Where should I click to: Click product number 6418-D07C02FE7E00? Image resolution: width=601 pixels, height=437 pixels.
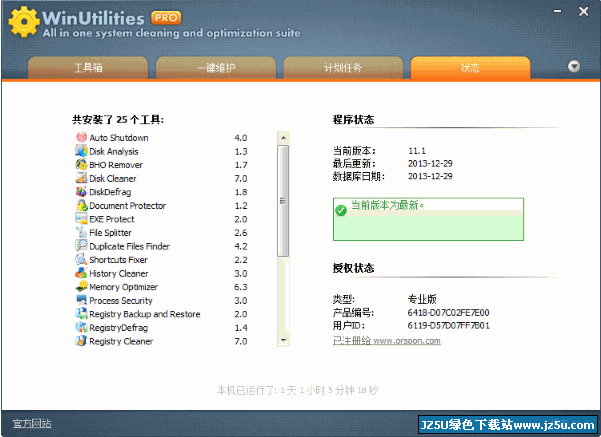[x=448, y=313]
